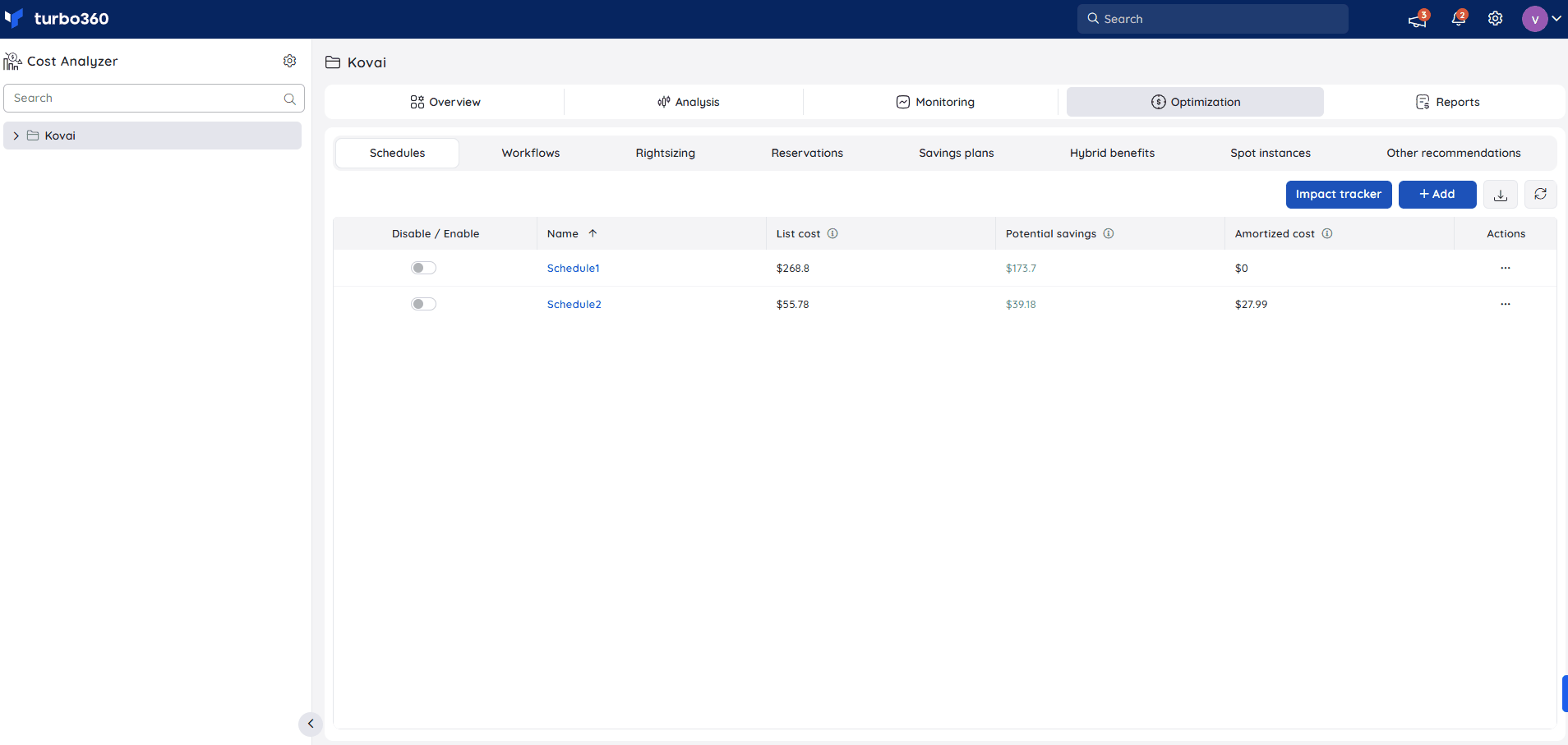Click the Impact tracker button
The height and width of the screenshot is (745, 1568).
click(x=1339, y=195)
